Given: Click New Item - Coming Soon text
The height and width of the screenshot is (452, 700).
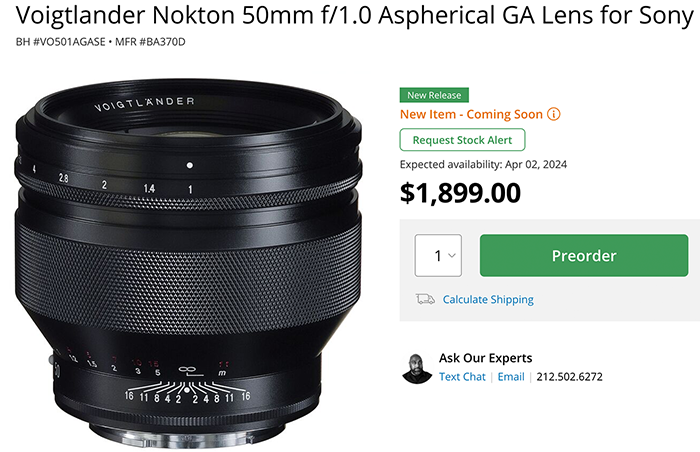Looking at the screenshot, I should pyautogui.click(x=471, y=114).
